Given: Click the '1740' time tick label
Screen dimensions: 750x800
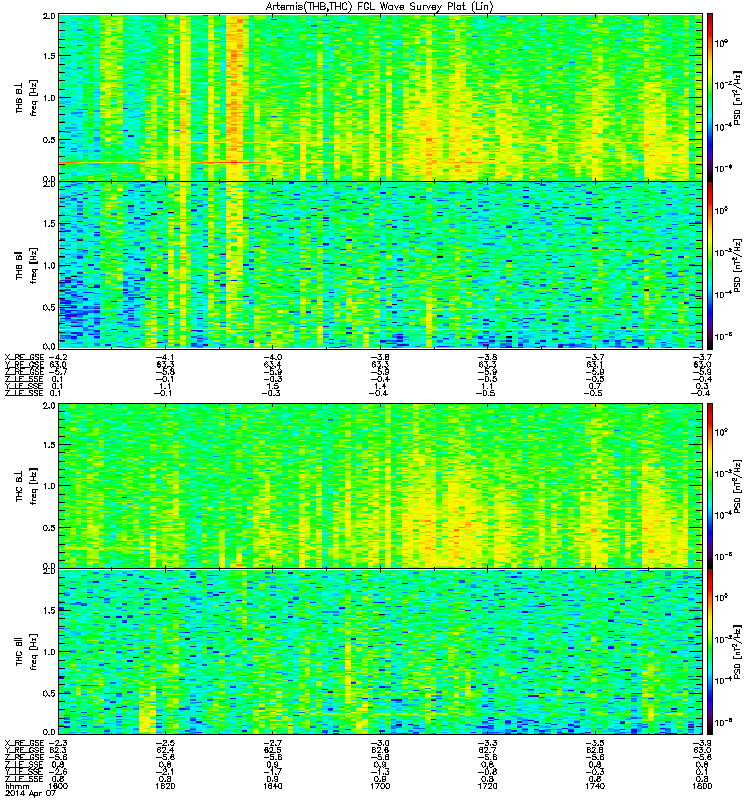Looking at the screenshot, I should [x=595, y=786].
